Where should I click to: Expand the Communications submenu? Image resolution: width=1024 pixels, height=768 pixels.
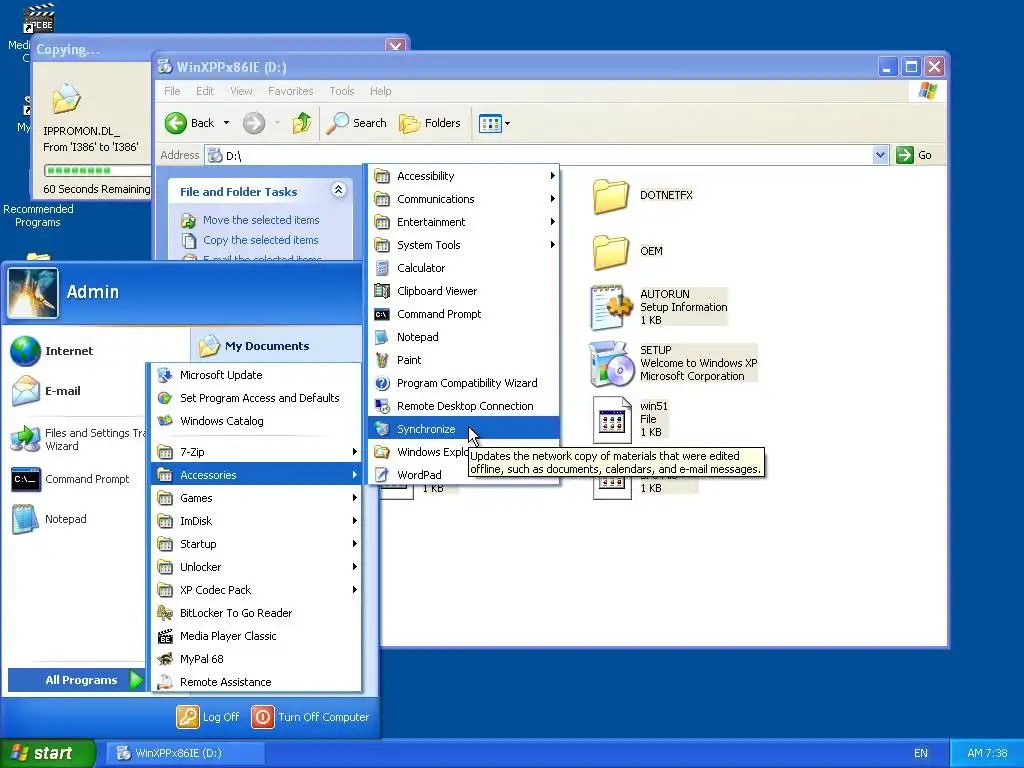coord(464,199)
